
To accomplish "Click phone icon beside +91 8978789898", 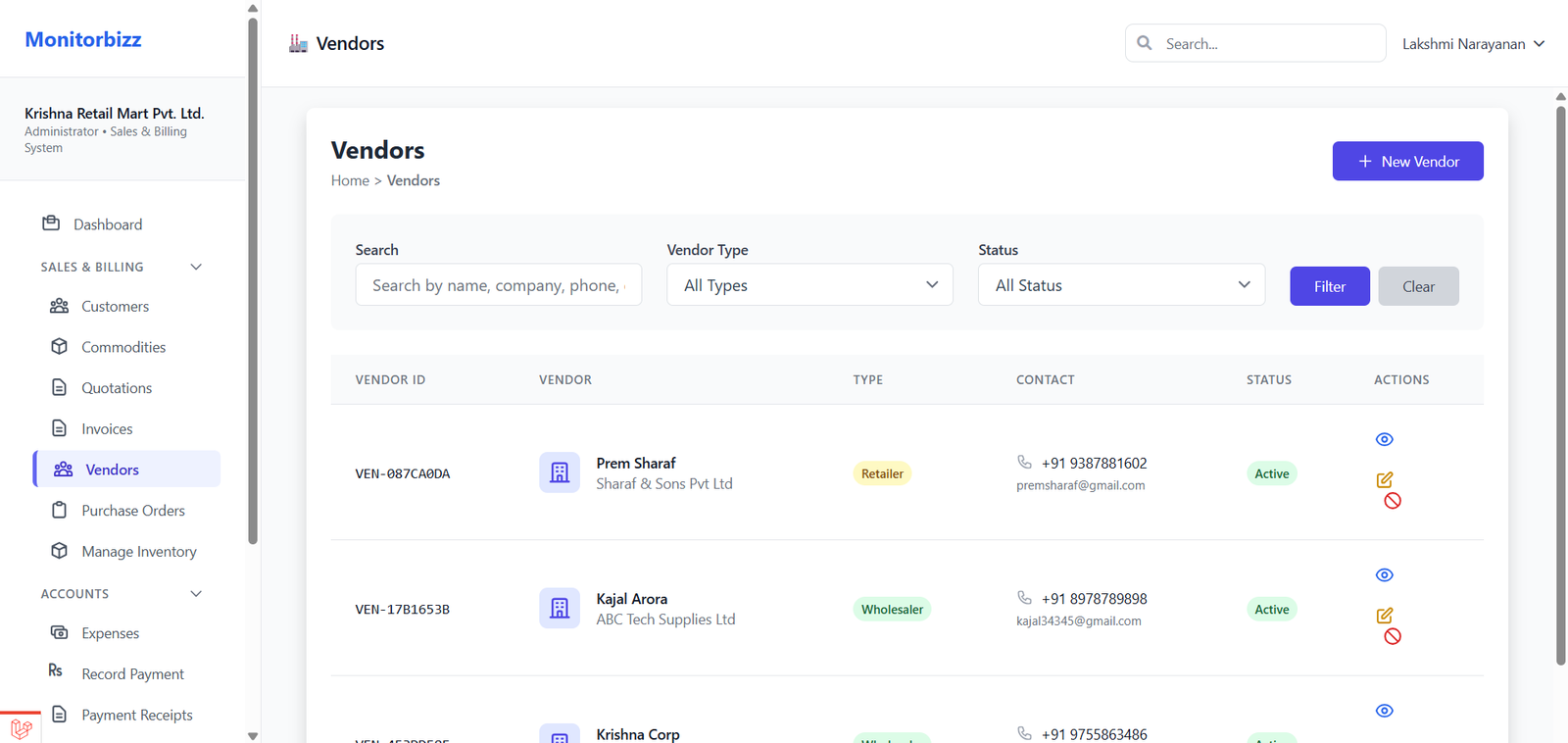I will (x=1024, y=597).
